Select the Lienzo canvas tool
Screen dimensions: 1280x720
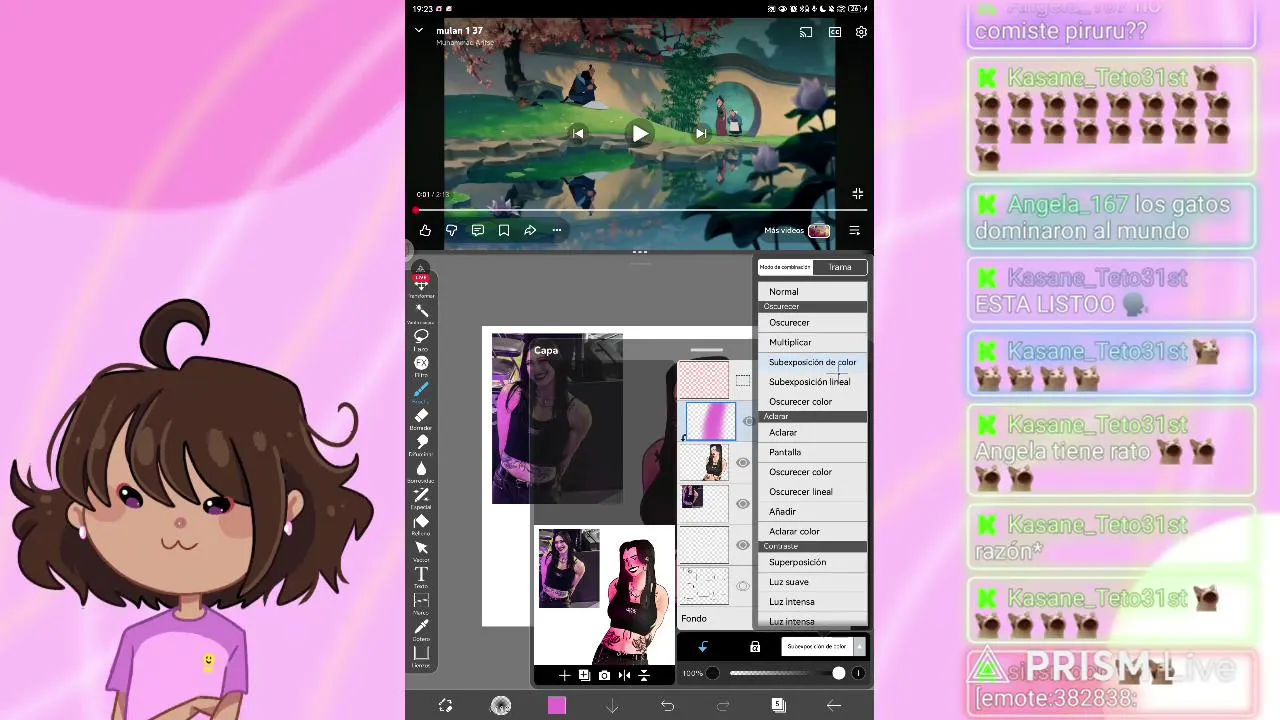point(421,655)
